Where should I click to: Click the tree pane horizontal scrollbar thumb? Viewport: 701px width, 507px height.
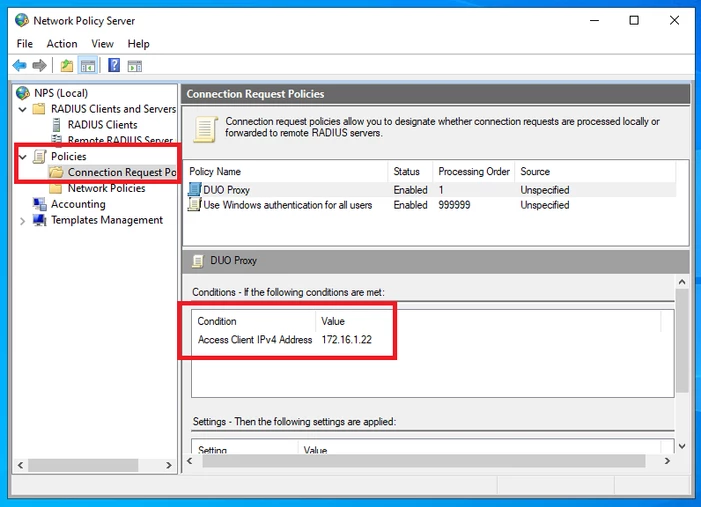point(83,465)
